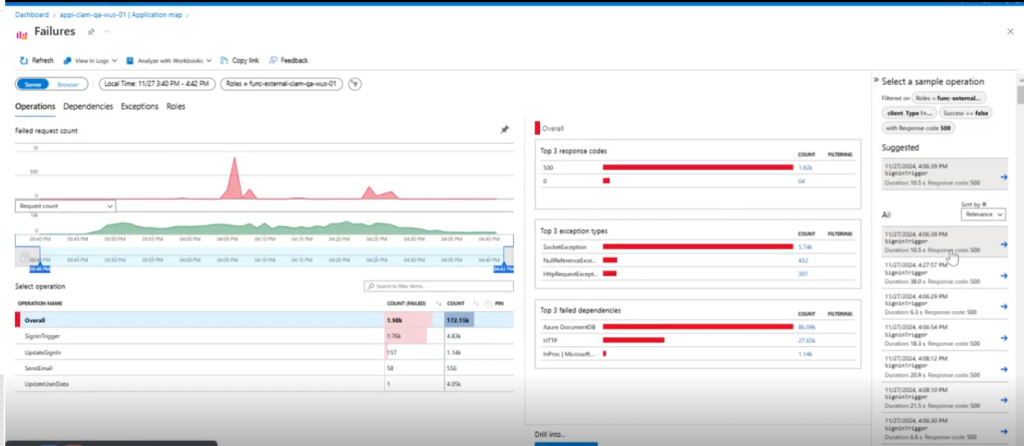Switch to the Exceptions tab
1024x446 pixels.
[140, 106]
